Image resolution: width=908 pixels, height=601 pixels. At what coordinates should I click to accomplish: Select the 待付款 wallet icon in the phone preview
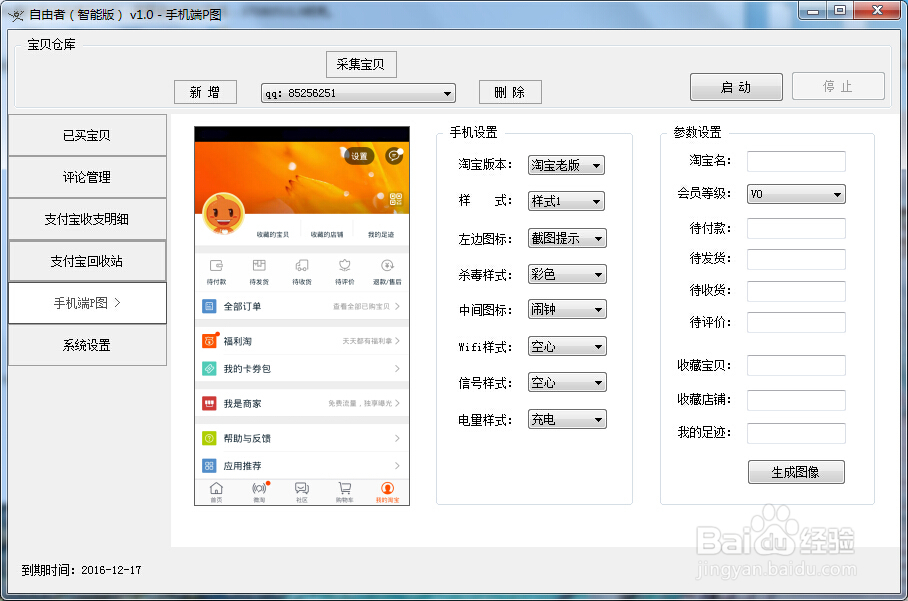click(216, 267)
